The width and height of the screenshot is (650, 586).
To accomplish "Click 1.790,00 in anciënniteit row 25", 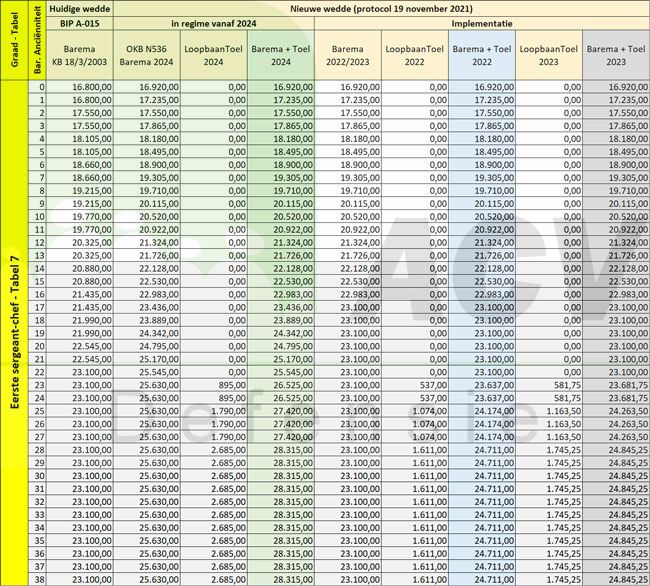I will (214, 411).
